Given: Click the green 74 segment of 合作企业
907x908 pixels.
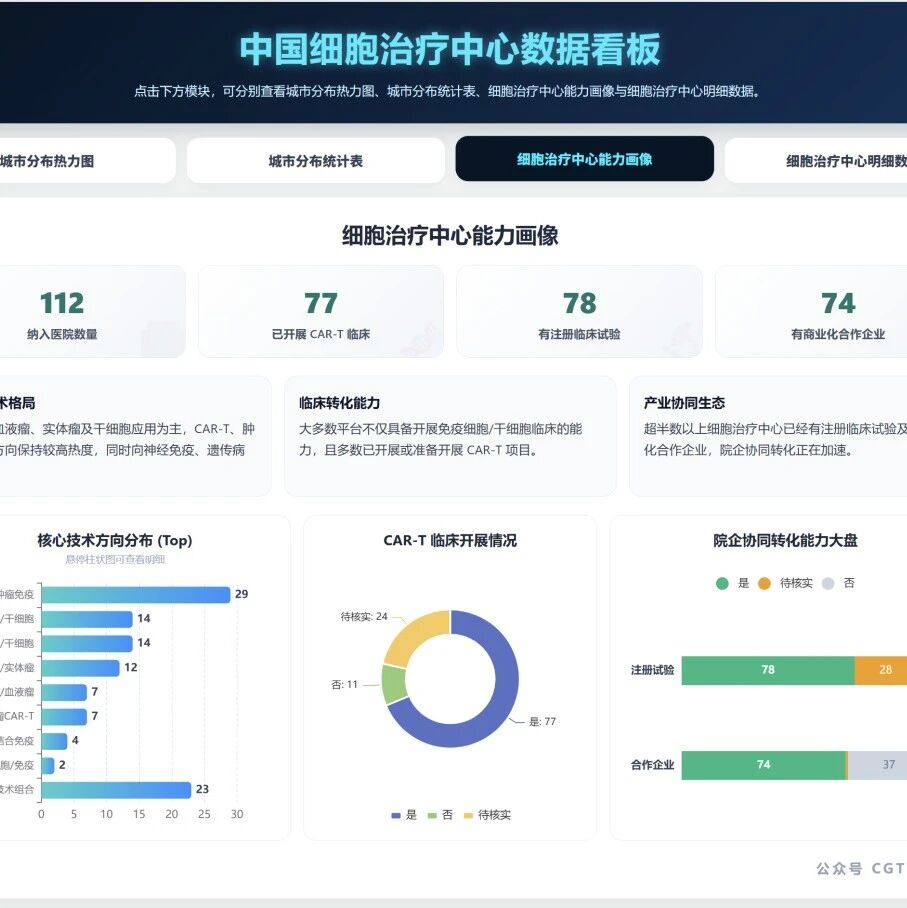Looking at the screenshot, I should (x=763, y=765).
